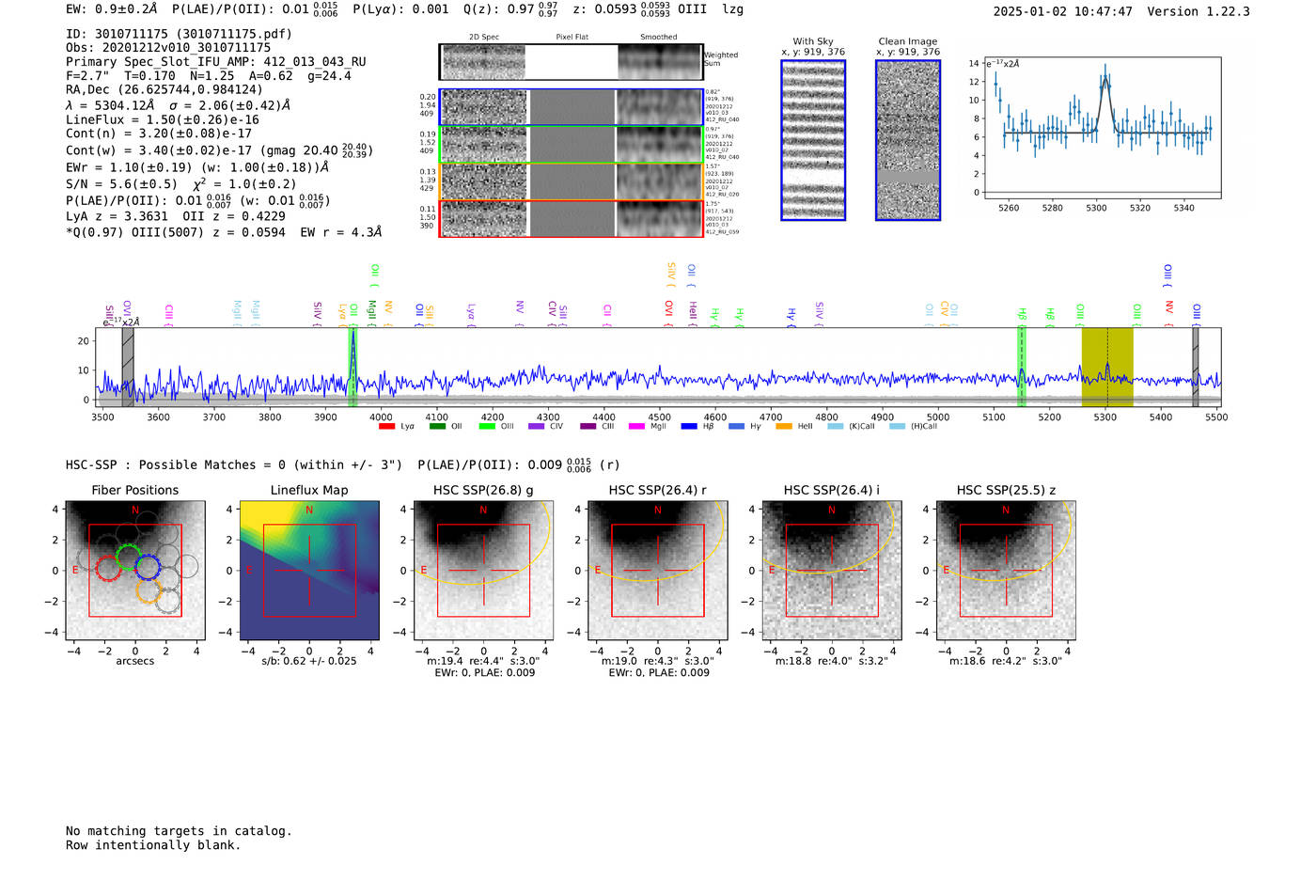Open the Lineflux Map panel

(x=309, y=571)
